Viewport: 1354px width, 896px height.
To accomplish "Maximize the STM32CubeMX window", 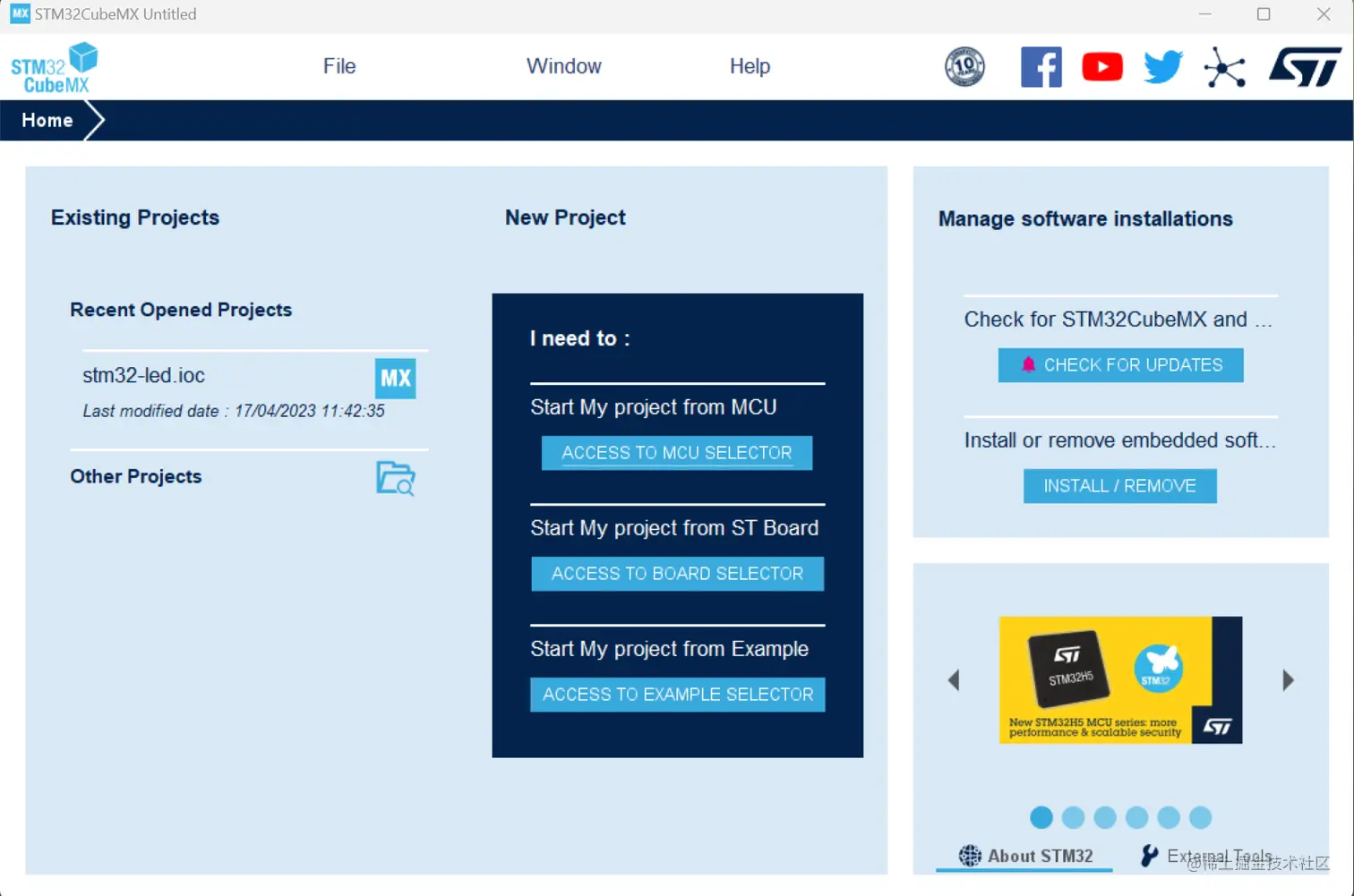I will click(x=1264, y=13).
